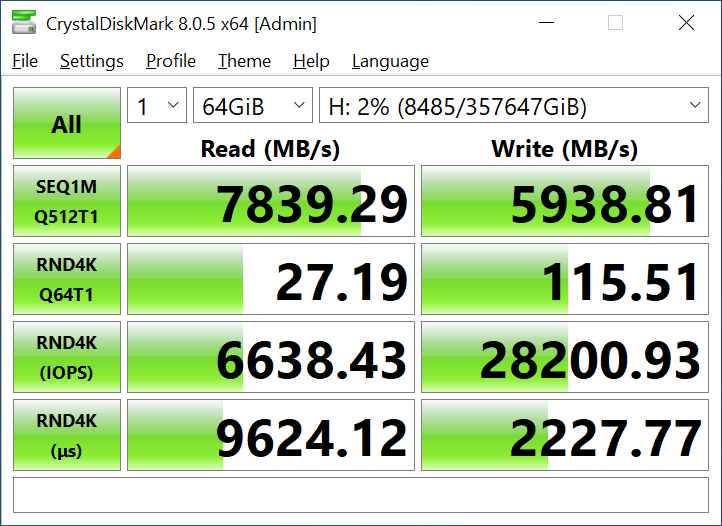Click the 7839.29 sequential read result
Viewport: 722px width, 526px height.
click(x=270, y=202)
